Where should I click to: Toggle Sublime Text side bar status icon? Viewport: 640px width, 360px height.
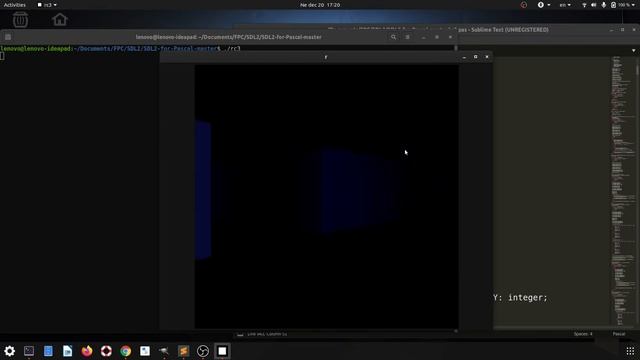click(x=240, y=334)
